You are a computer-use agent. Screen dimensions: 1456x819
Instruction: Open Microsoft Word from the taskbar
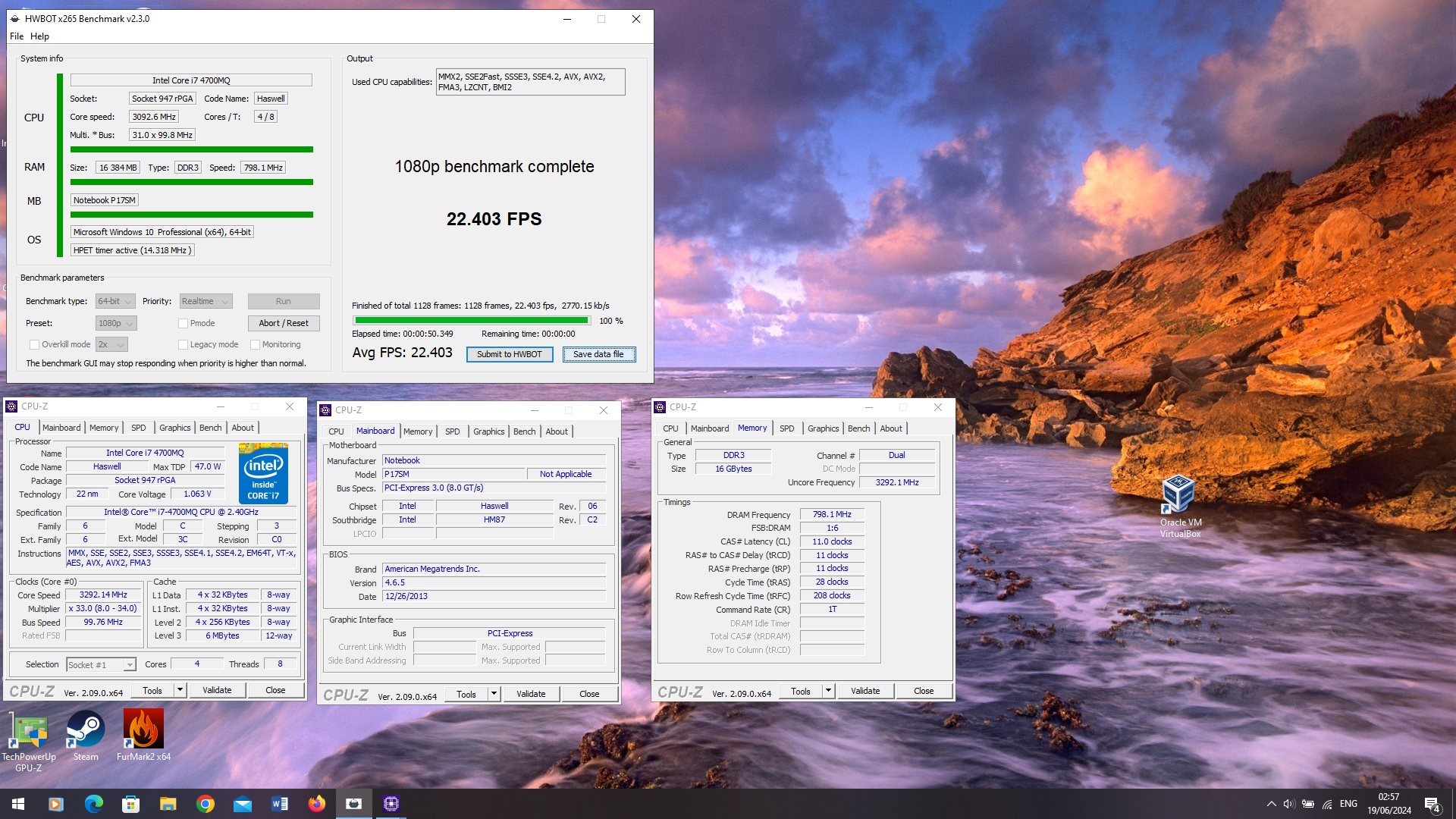coord(279,804)
